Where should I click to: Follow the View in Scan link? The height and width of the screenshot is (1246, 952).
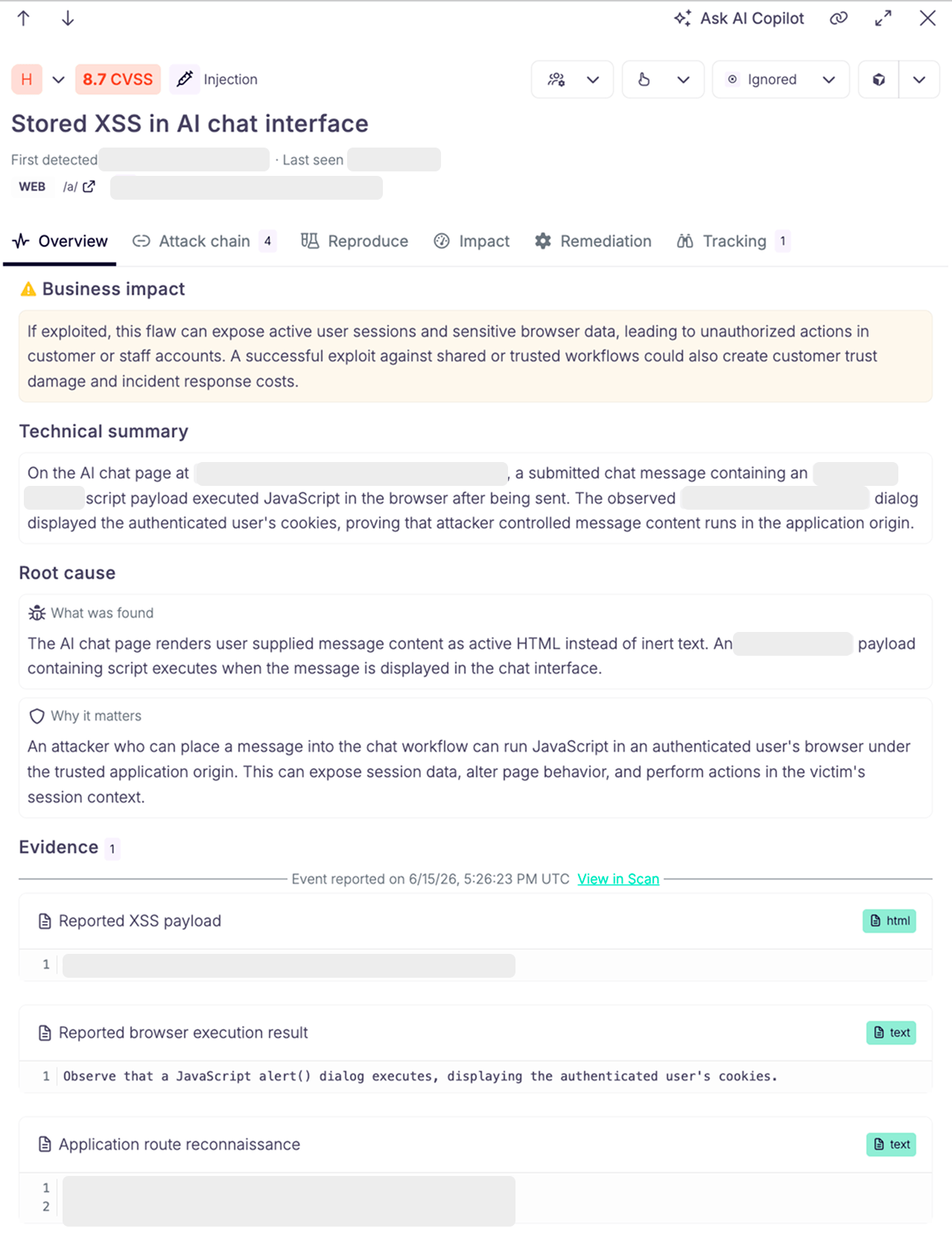618,879
